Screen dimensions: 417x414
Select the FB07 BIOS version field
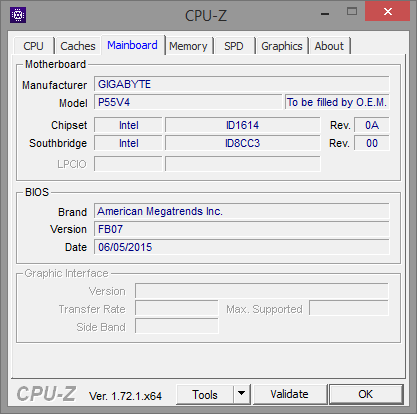242,229
